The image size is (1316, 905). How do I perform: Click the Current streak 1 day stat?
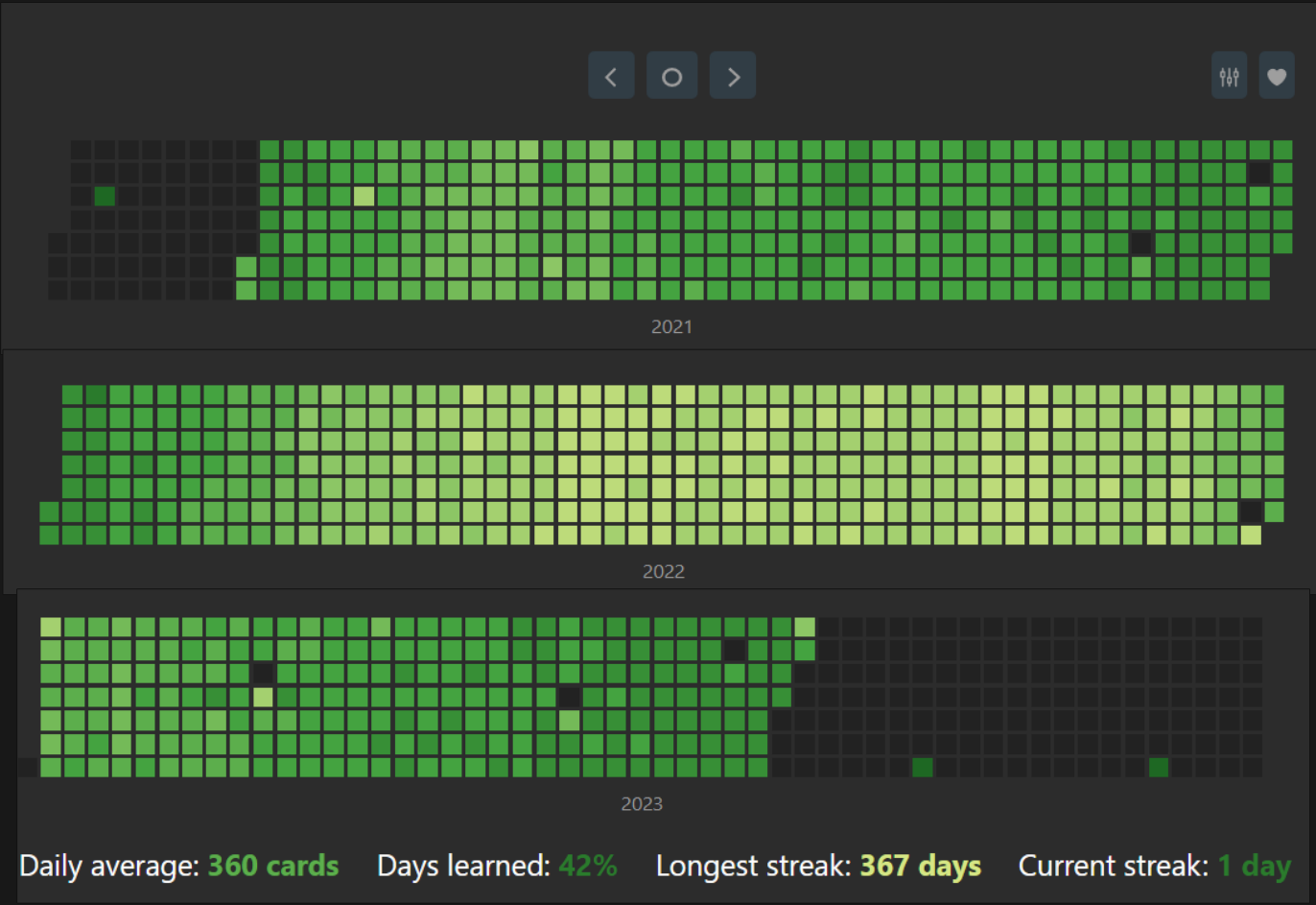pos(1155,866)
